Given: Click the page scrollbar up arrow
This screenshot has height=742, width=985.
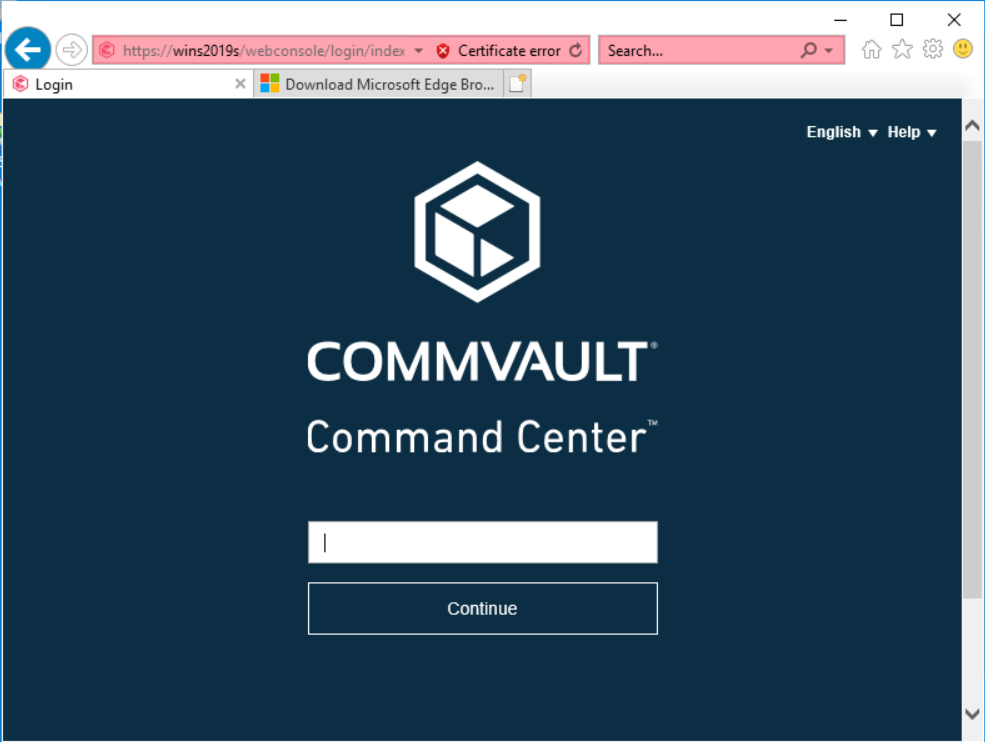Looking at the screenshot, I should (972, 126).
